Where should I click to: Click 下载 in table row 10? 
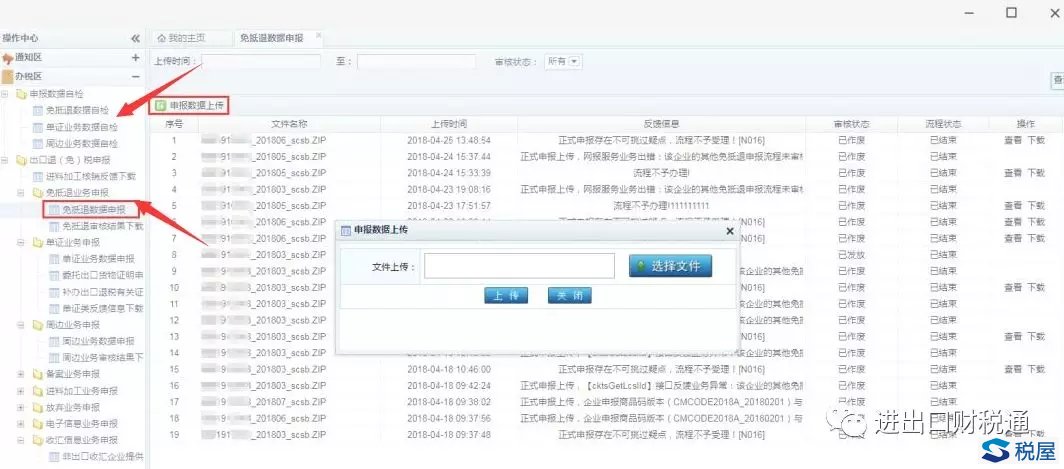click(x=1036, y=288)
